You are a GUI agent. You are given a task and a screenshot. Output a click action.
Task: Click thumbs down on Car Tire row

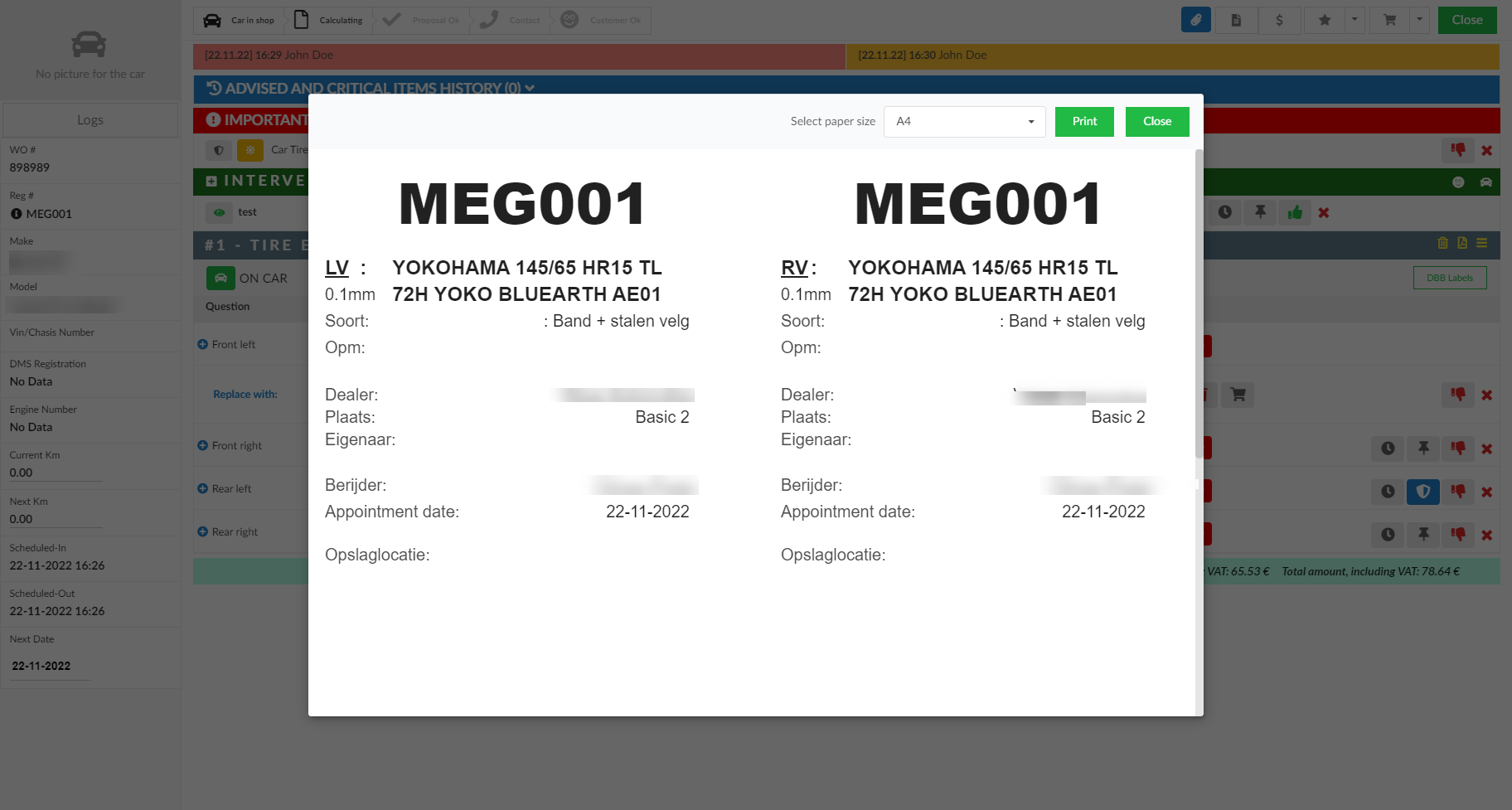point(1457,150)
